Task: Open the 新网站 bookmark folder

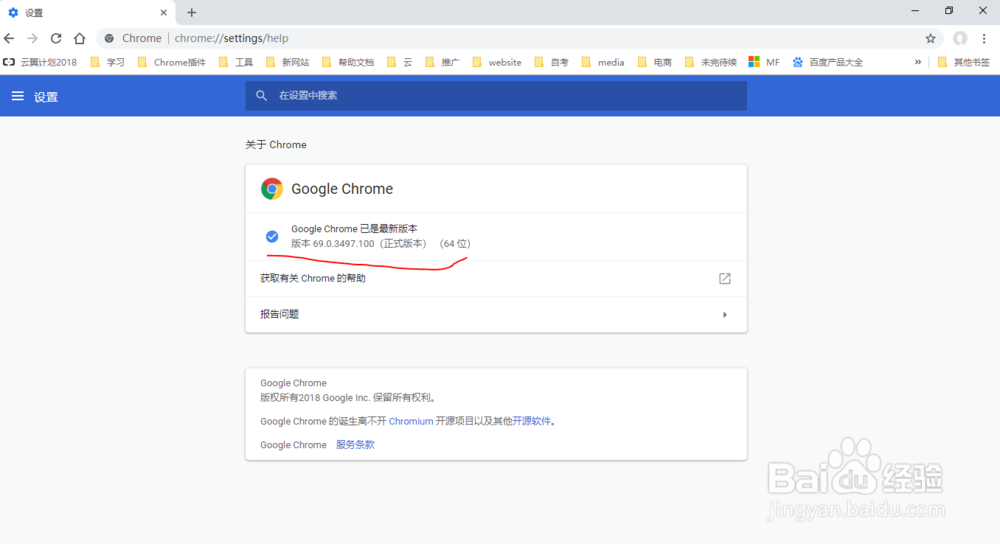Action: tap(287, 62)
